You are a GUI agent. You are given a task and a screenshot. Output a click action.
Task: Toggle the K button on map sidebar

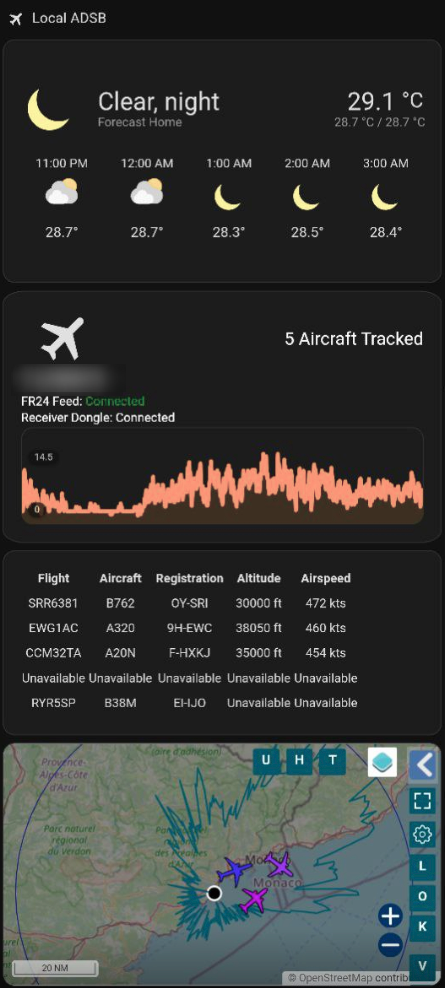(x=422, y=927)
